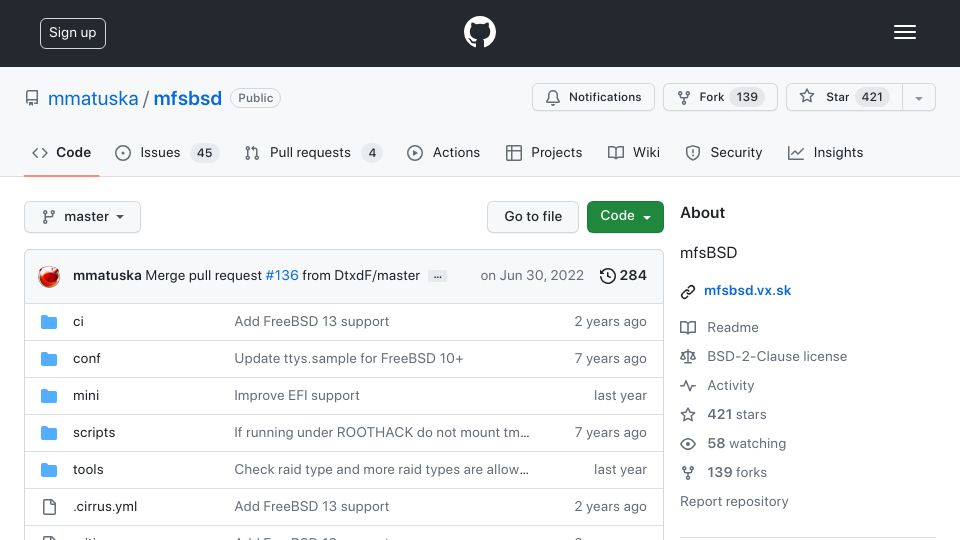Viewport: 960px width, 540px height.
Task: Expand the star lists dropdown arrow
Action: (x=919, y=98)
